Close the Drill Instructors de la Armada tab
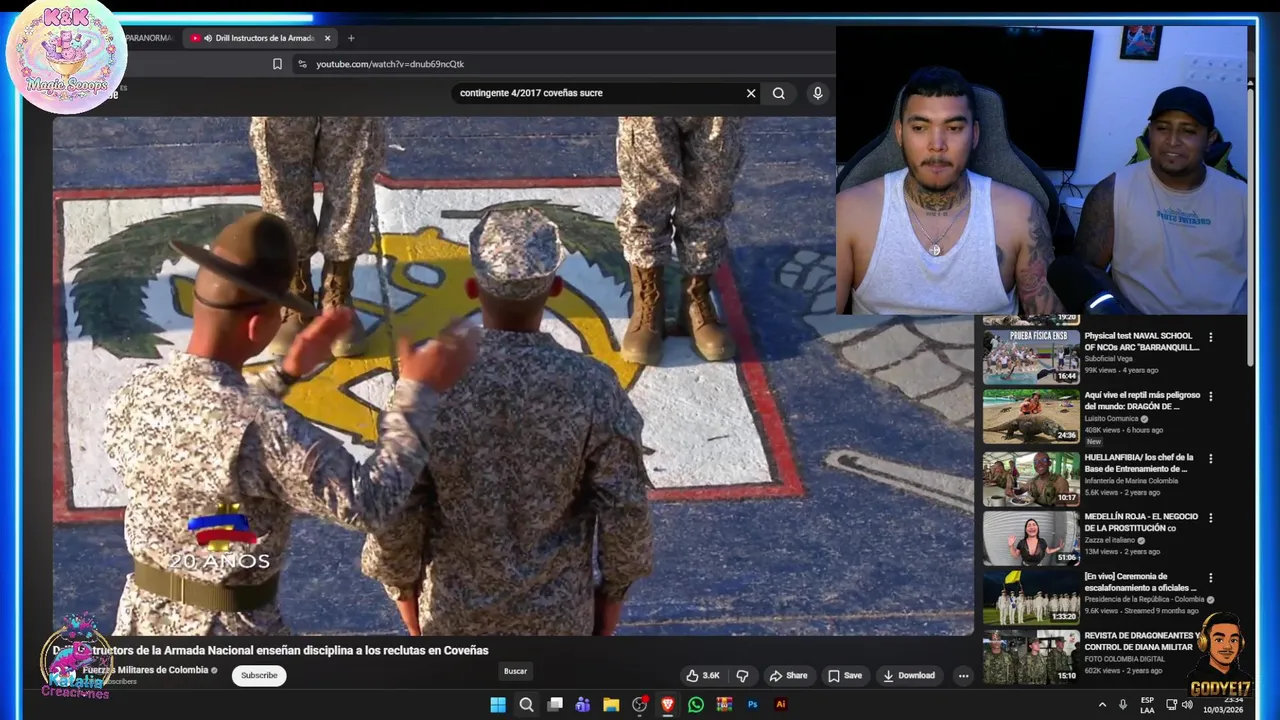 click(327, 38)
